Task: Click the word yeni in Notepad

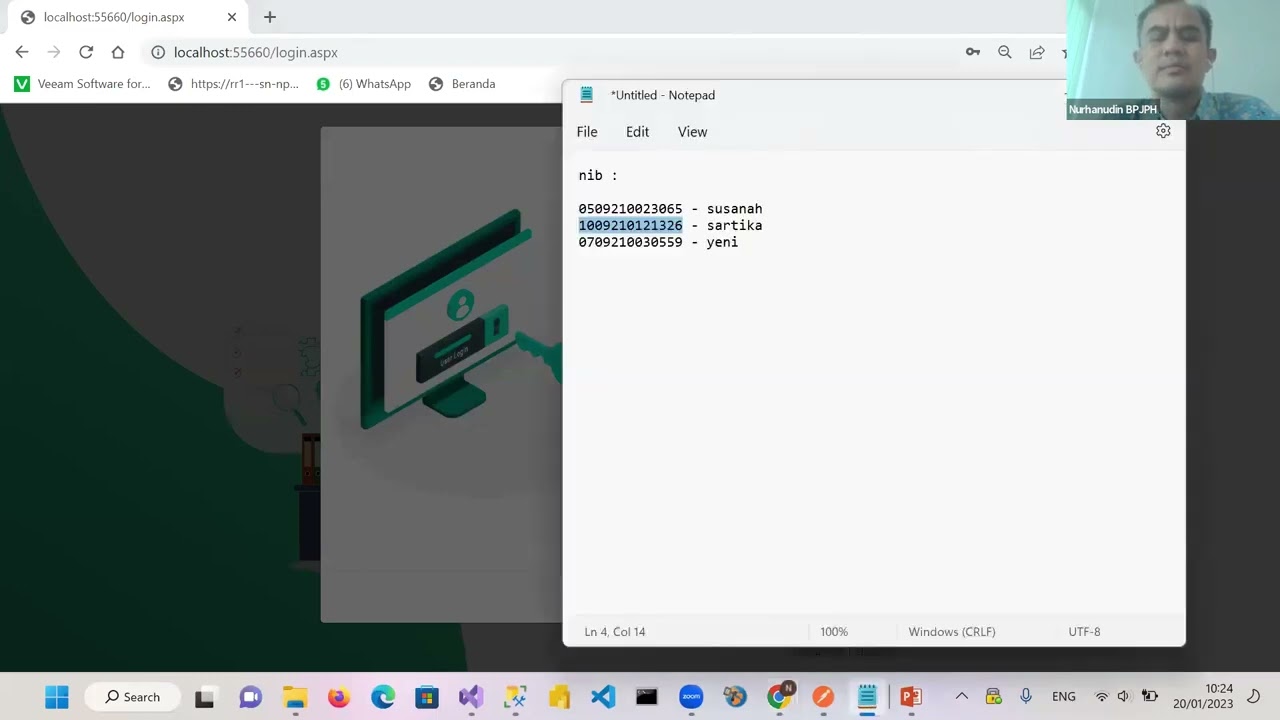Action: tap(722, 242)
